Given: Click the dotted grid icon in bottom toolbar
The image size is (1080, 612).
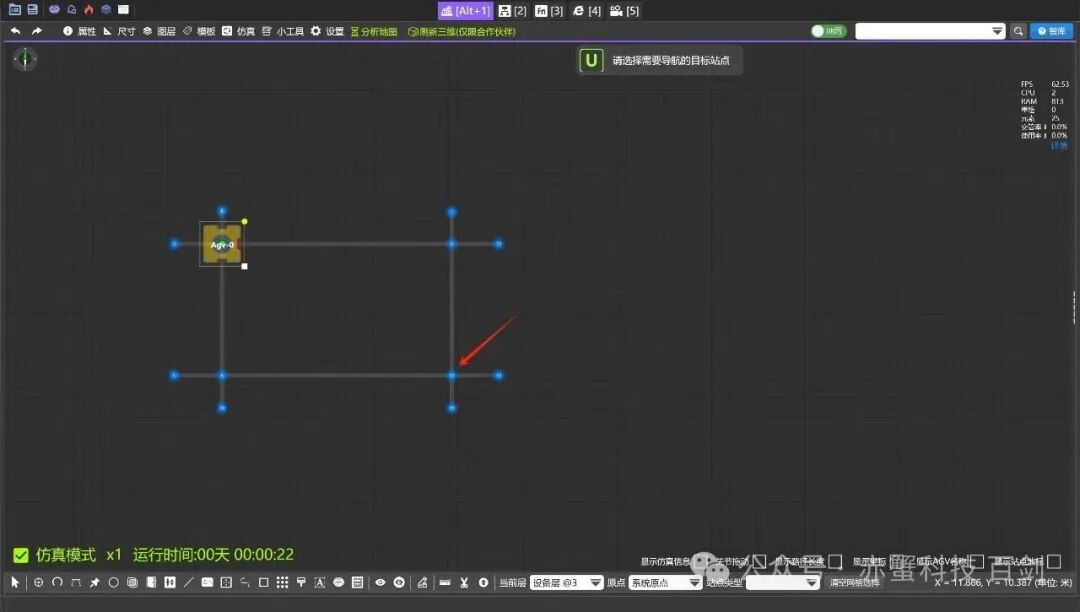Looking at the screenshot, I should [x=282, y=582].
